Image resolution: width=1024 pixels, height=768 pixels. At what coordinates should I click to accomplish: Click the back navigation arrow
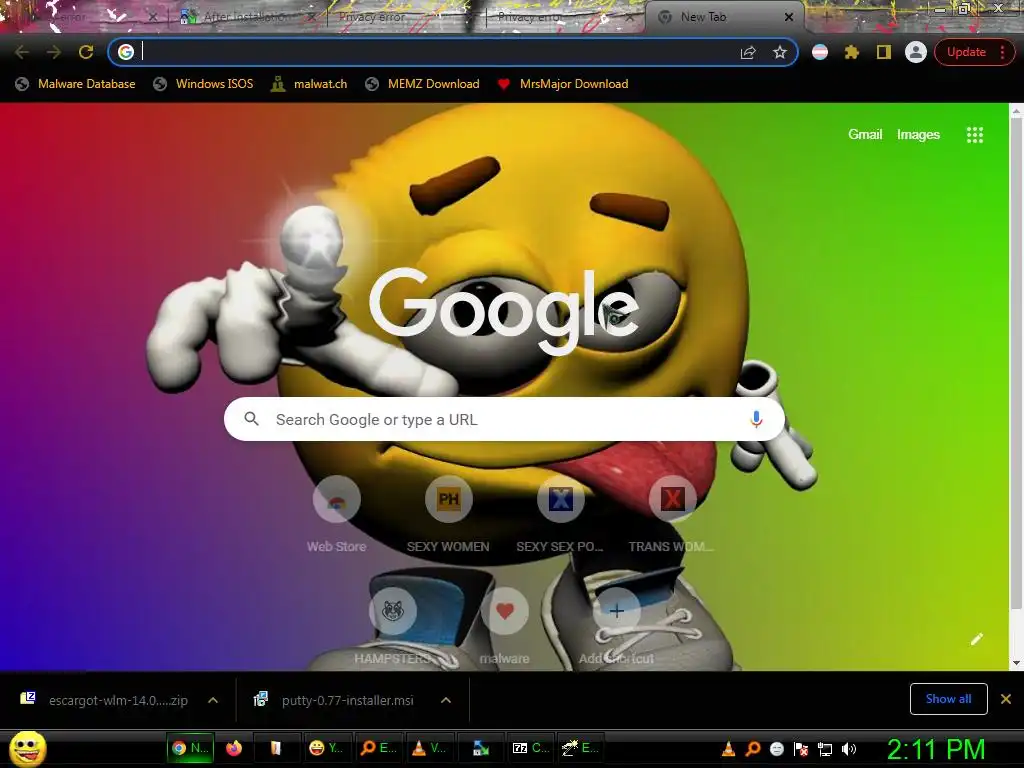tap(22, 52)
